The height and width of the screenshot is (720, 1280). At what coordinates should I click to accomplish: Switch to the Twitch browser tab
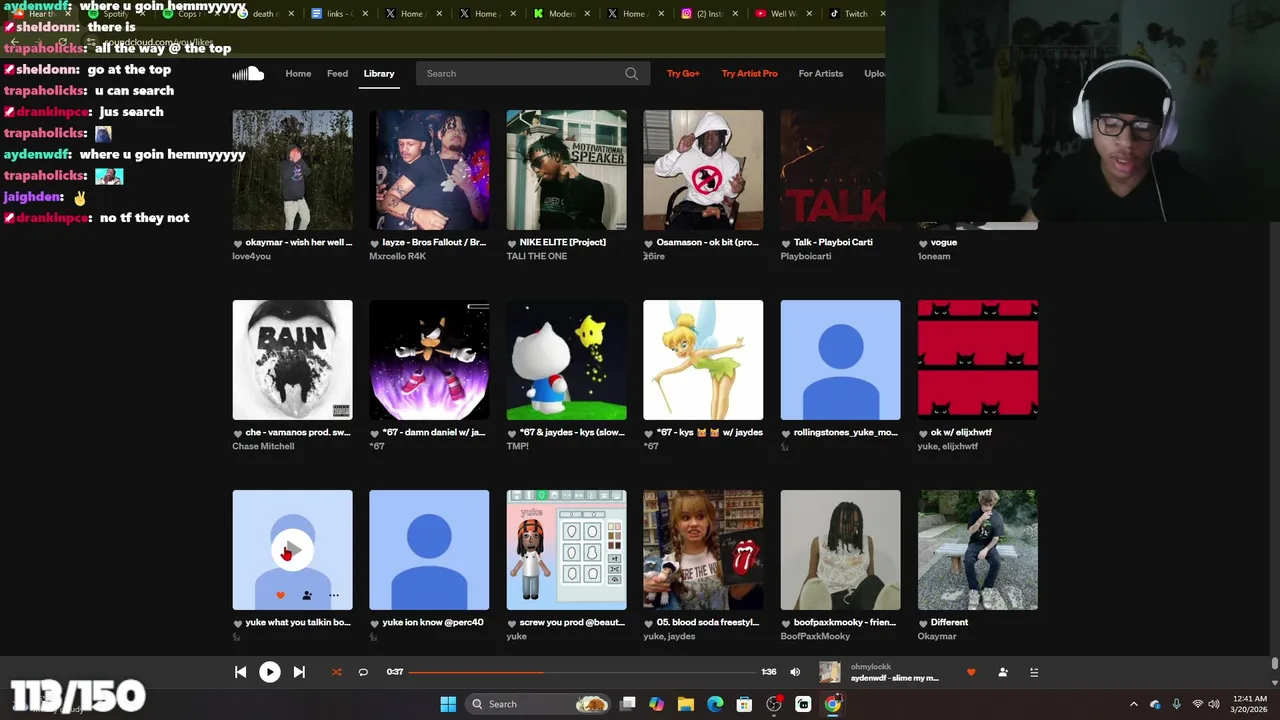(x=855, y=14)
